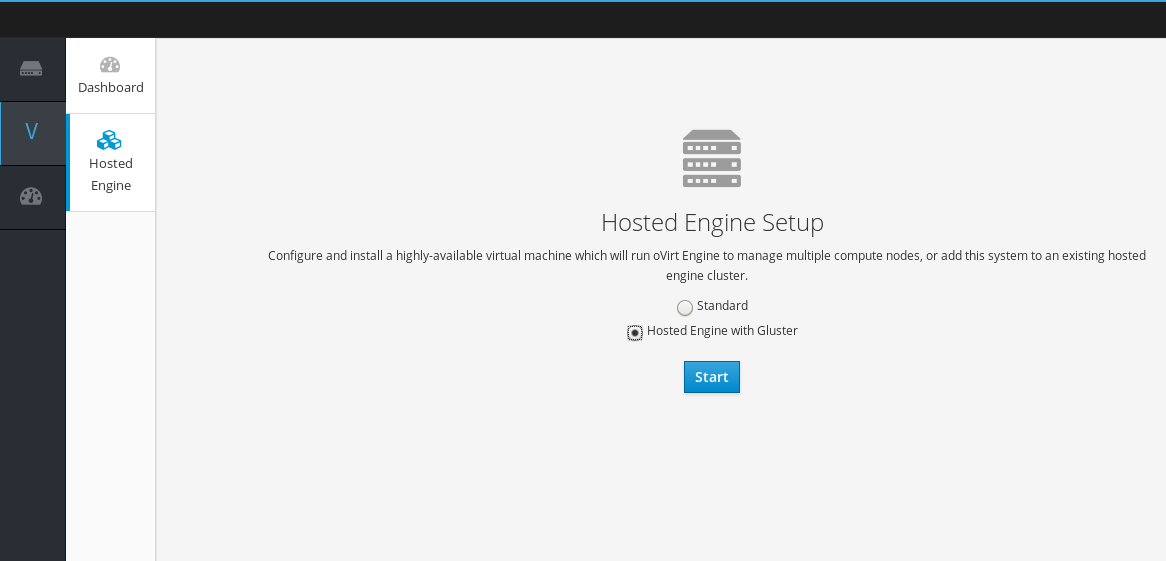Click the gauge icon in dark sidebar
Viewport: 1166px width, 561px height.
point(31,197)
